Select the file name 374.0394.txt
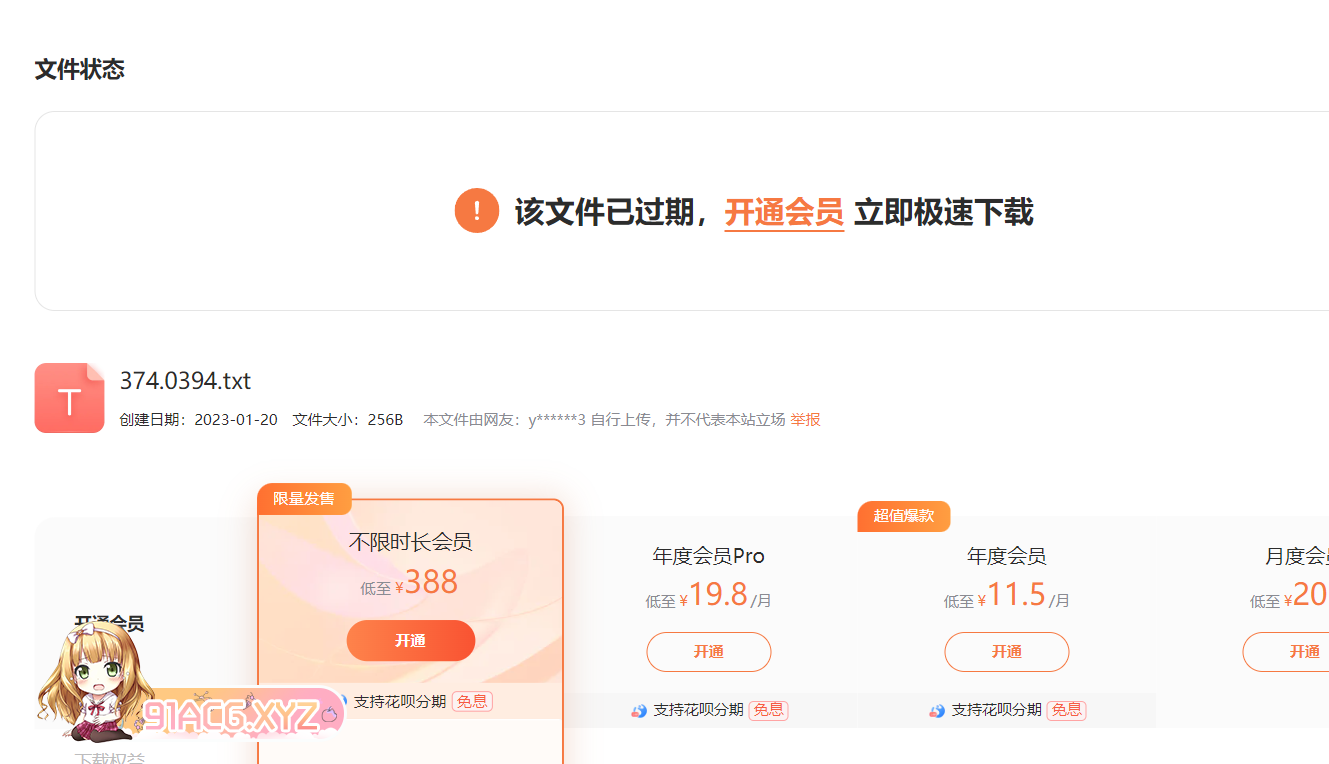 [x=185, y=381]
